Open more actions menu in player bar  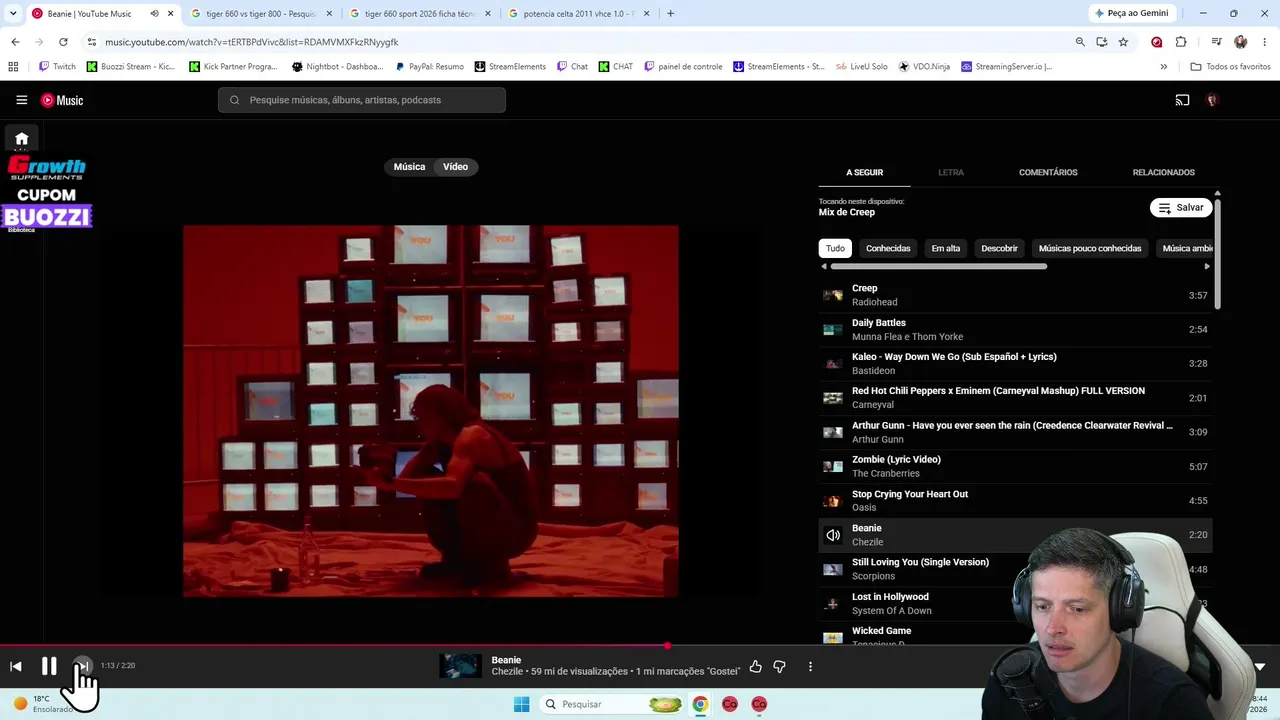coord(810,666)
